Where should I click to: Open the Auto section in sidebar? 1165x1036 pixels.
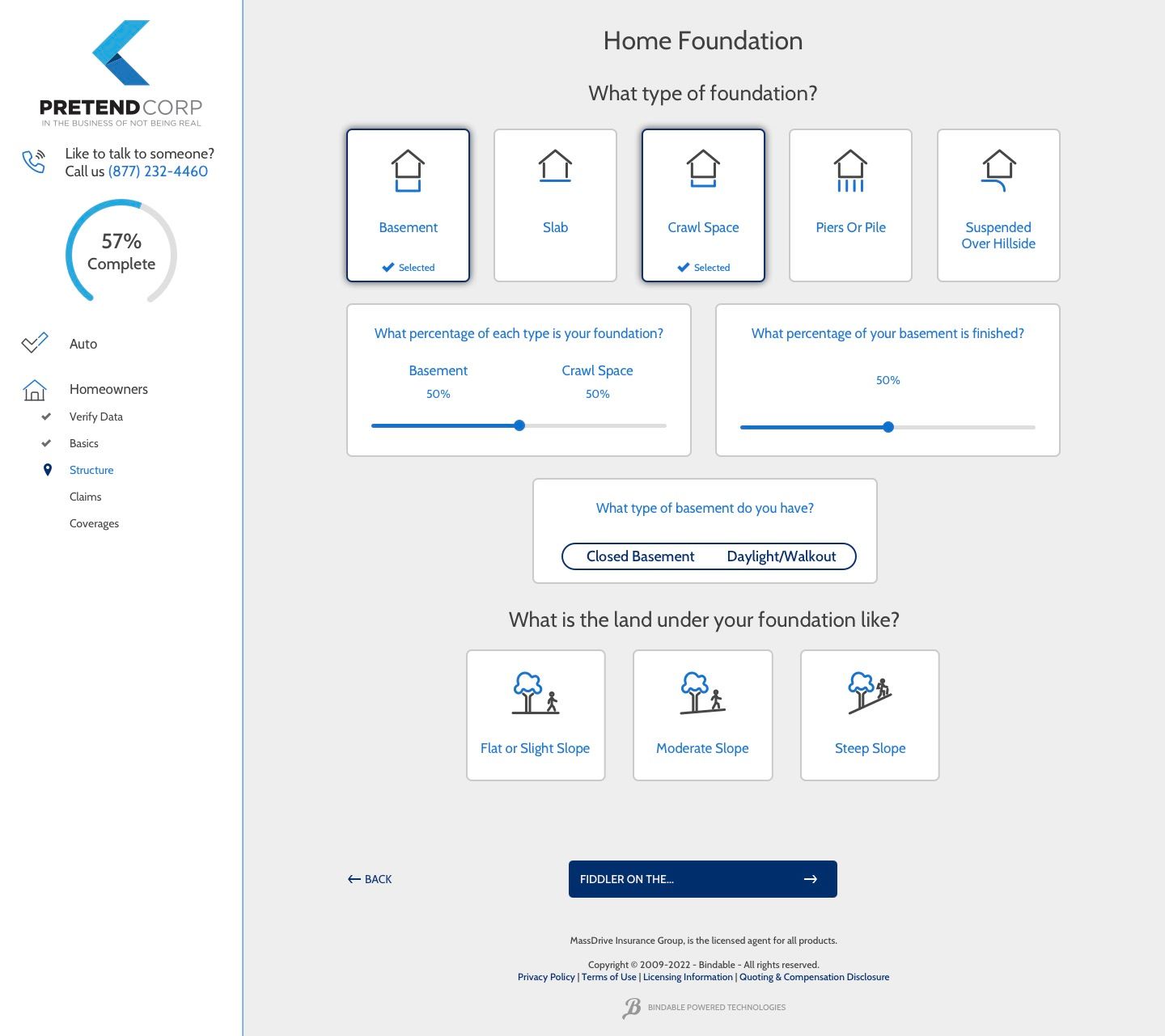coord(83,344)
